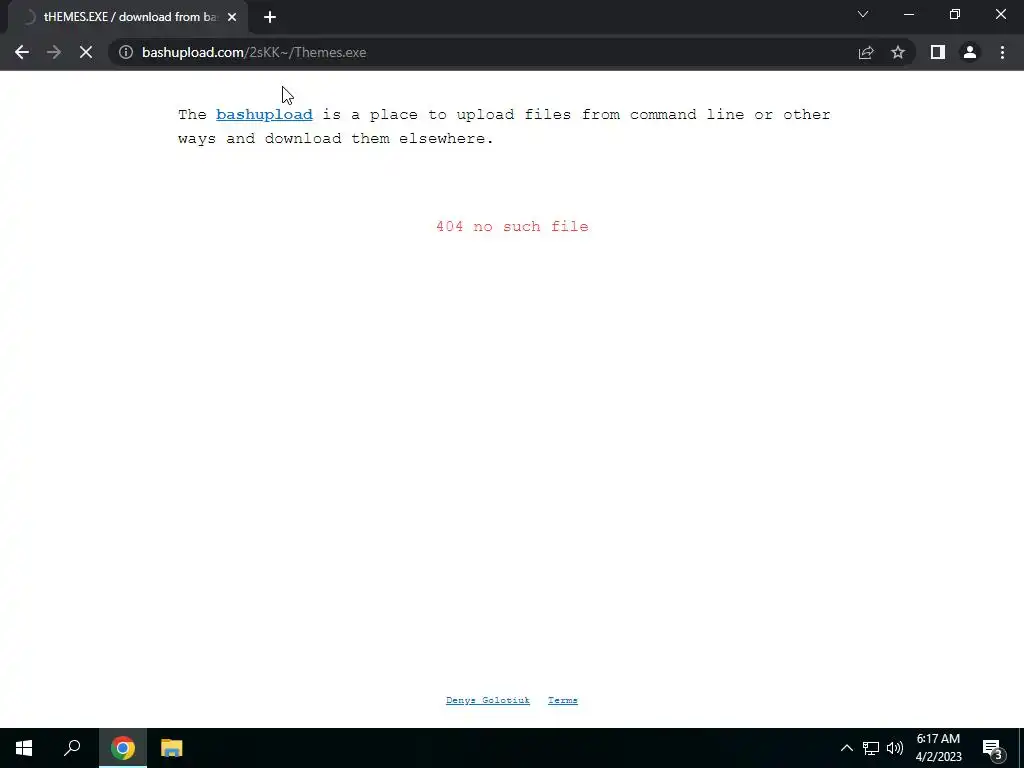Image resolution: width=1024 pixels, height=768 pixels.
Task: Open the Terms link
Action: [x=562, y=700]
